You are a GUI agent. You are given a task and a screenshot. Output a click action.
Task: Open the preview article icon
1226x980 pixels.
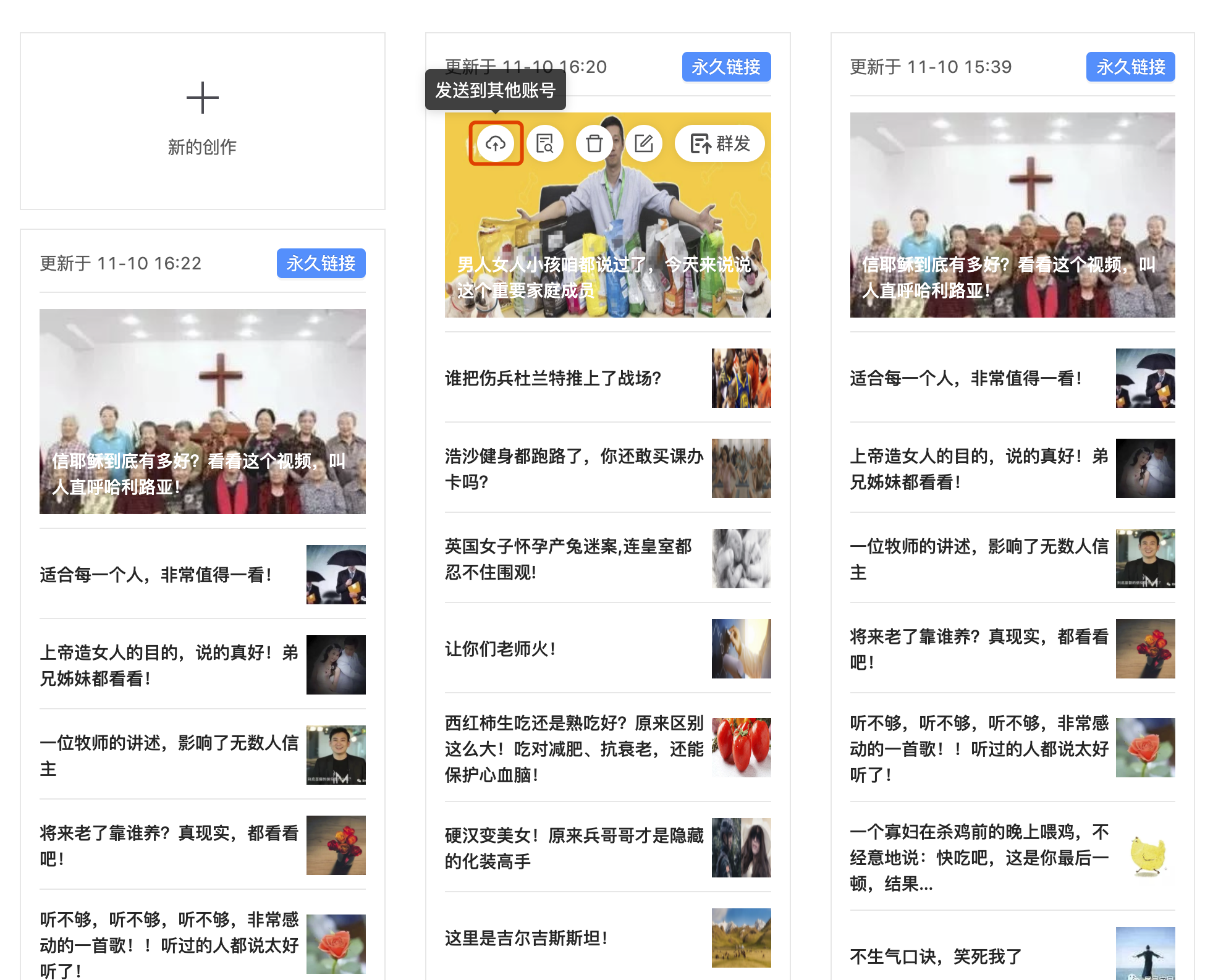(x=545, y=143)
